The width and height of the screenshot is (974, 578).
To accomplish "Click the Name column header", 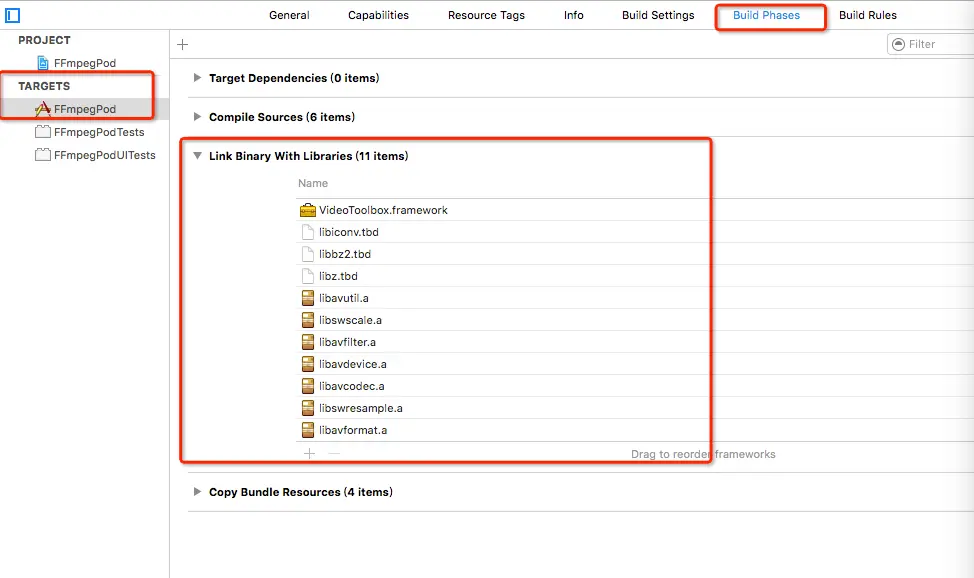I will (x=313, y=183).
